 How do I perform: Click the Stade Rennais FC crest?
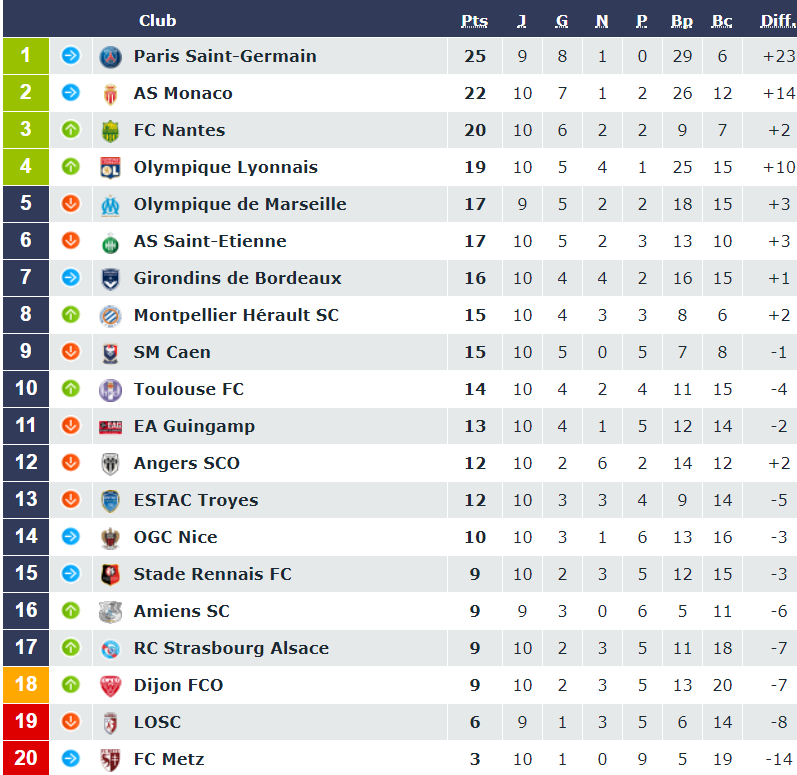pyautogui.click(x=110, y=575)
